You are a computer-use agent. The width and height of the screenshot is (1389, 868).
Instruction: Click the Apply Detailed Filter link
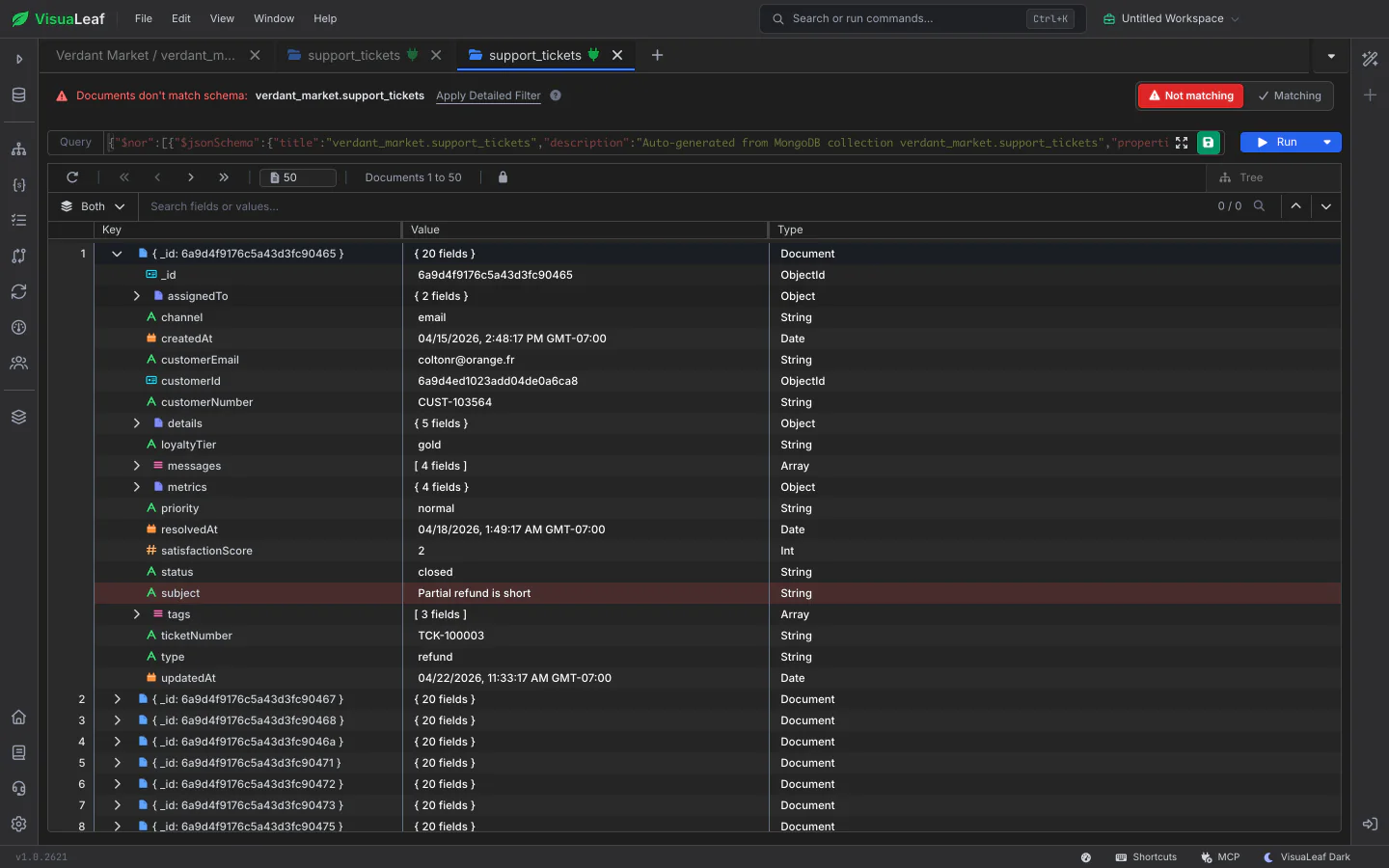point(488,95)
